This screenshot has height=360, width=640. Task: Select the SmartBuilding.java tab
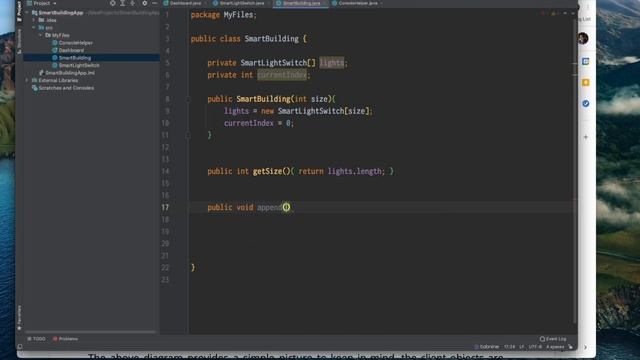[x=300, y=3]
